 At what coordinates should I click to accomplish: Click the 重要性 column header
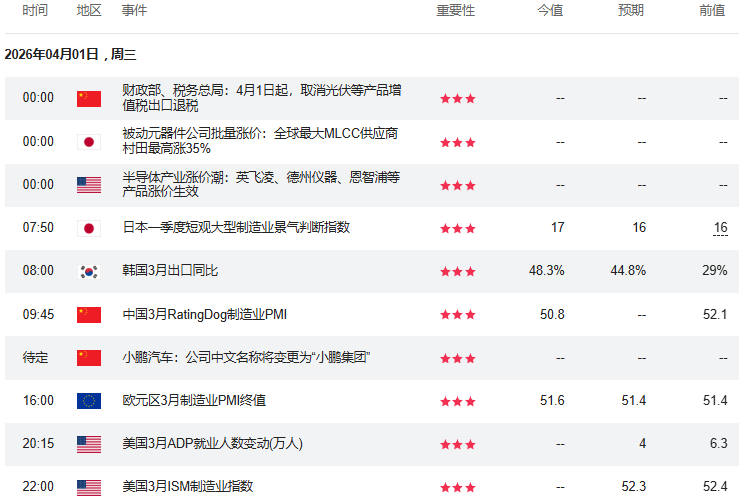coord(455,10)
